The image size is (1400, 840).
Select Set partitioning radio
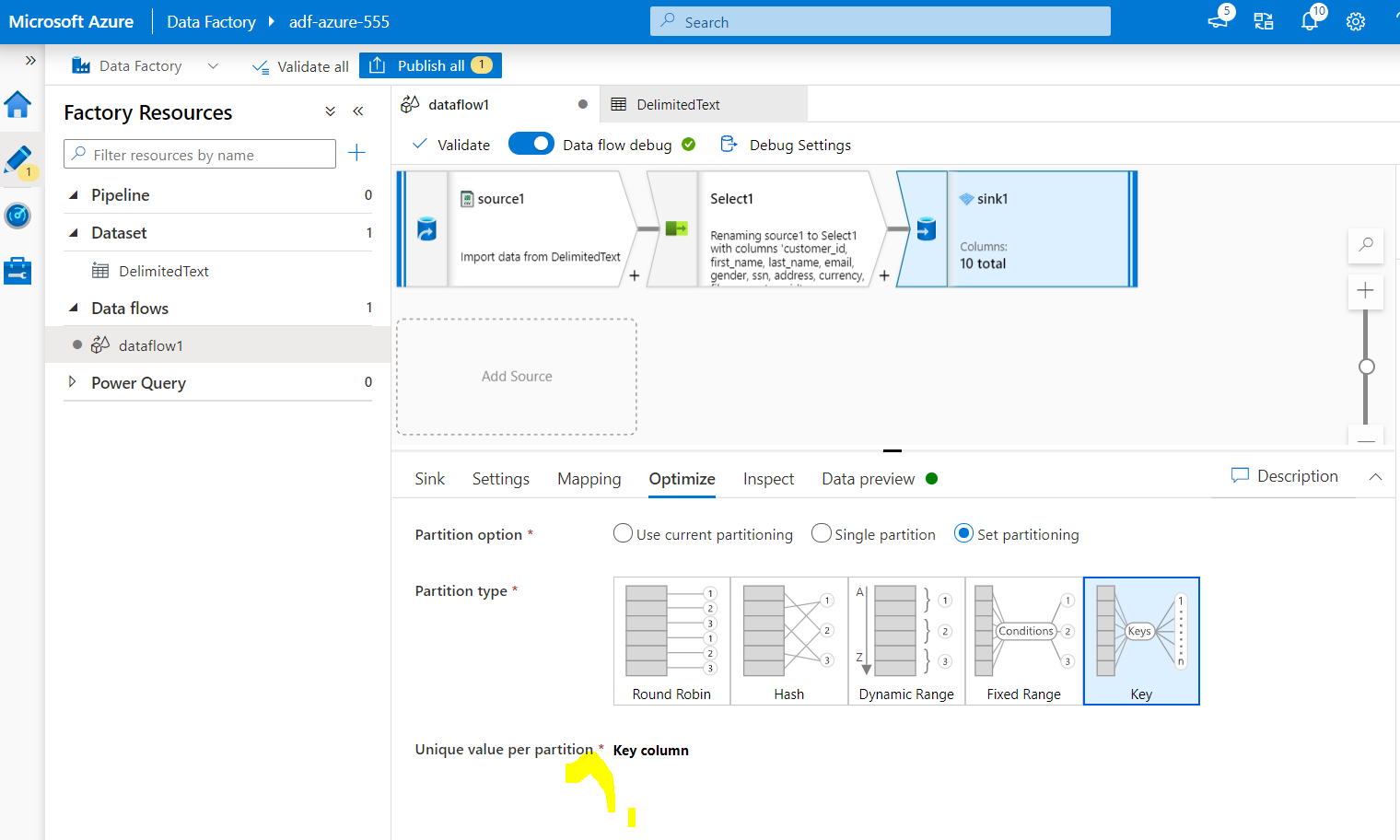point(963,533)
